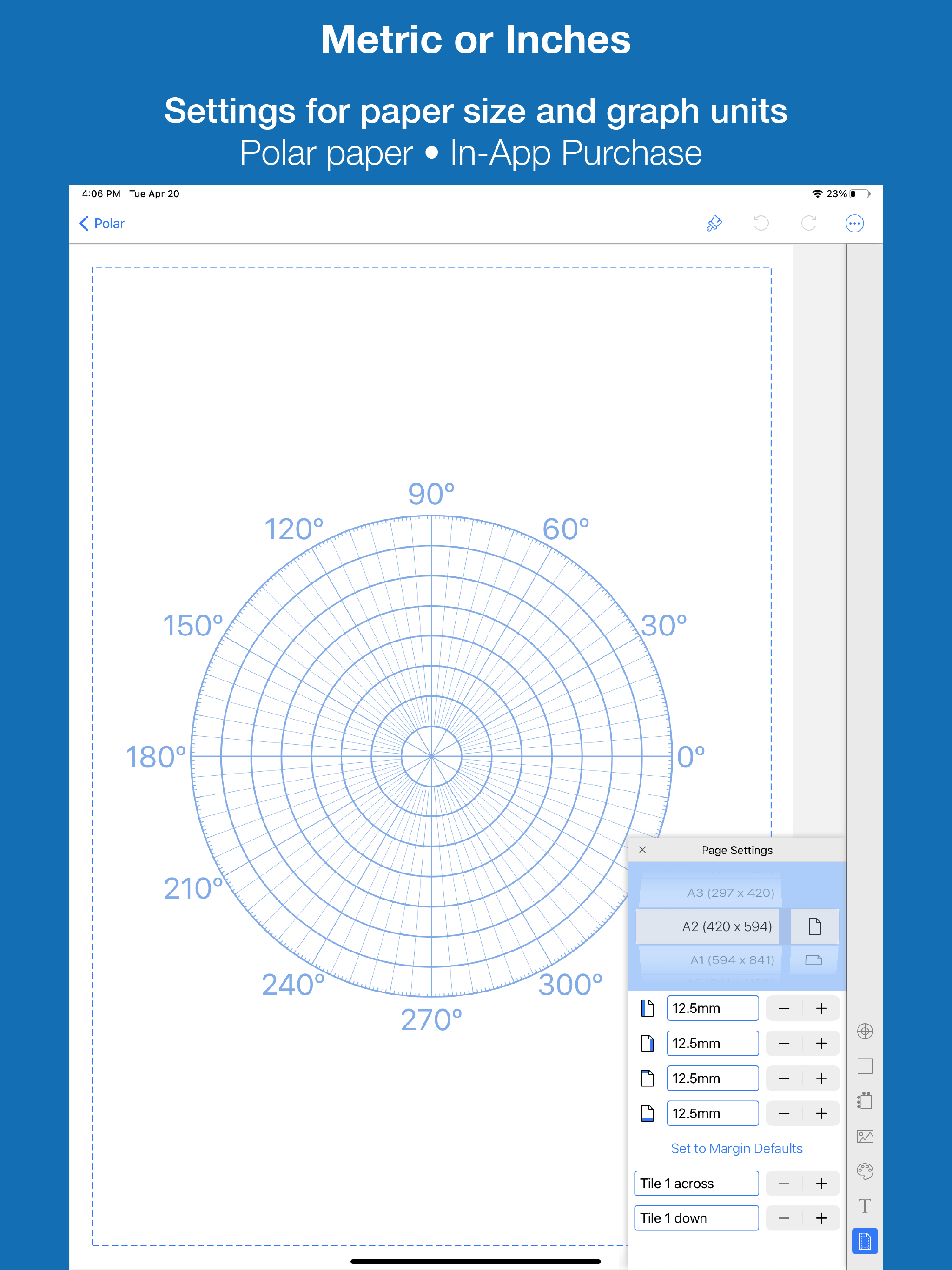Pick A3 (297 x 420) paper size
952x1270 pixels.
pyautogui.click(x=730, y=893)
